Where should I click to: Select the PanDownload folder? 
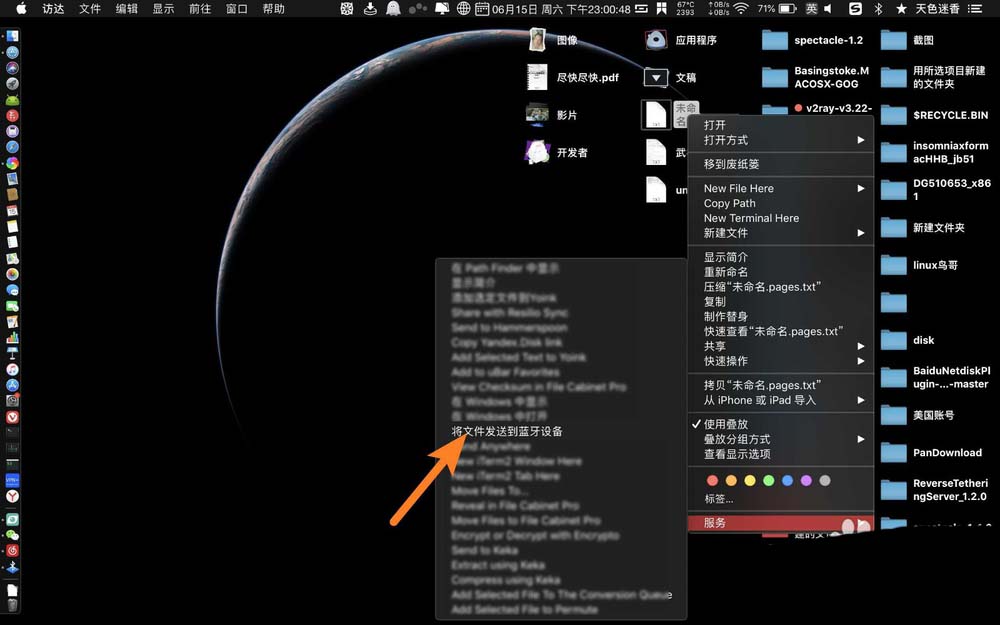click(893, 453)
